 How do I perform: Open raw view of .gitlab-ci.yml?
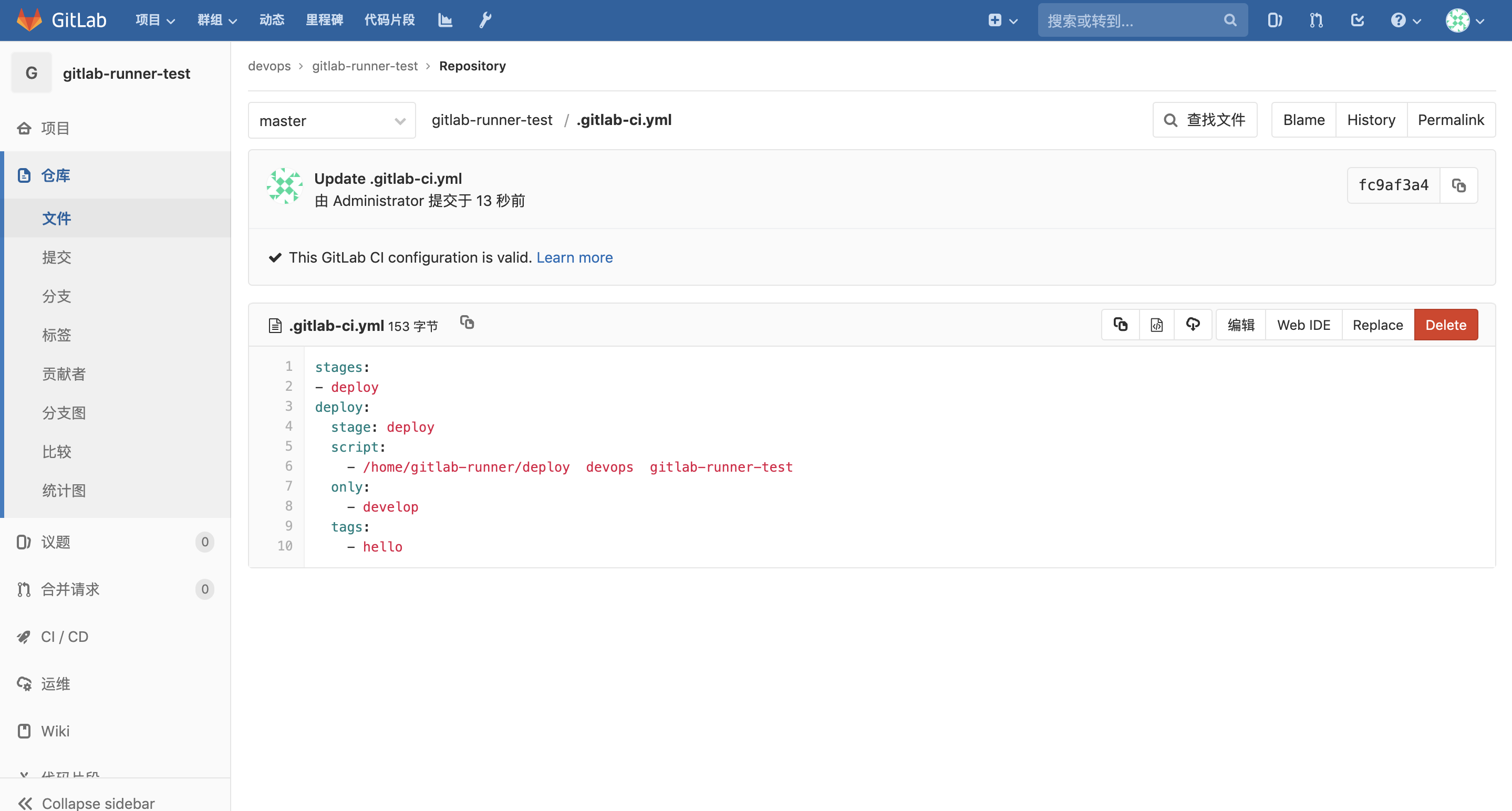[x=1156, y=325]
